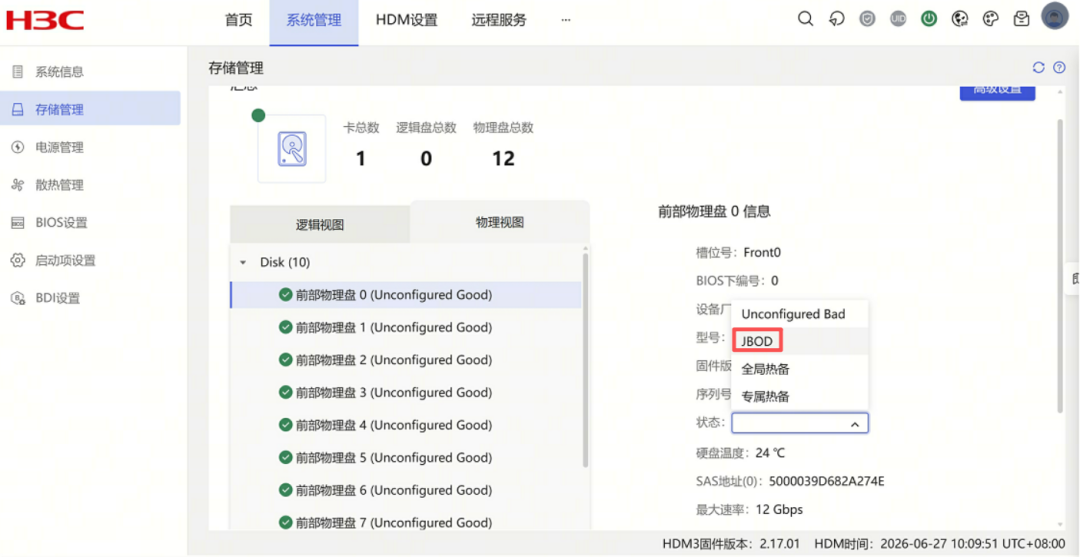Click the gray security shield icon

(867, 19)
